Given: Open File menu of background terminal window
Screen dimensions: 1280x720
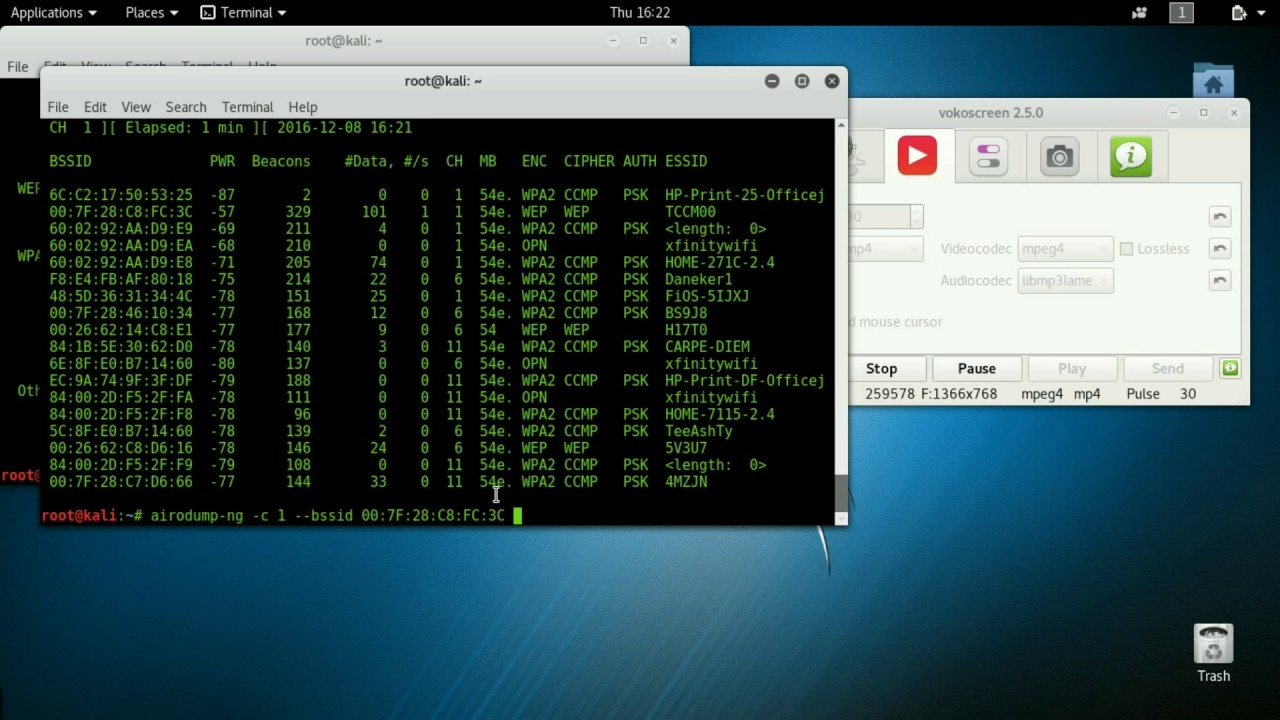Looking at the screenshot, I should (18, 67).
